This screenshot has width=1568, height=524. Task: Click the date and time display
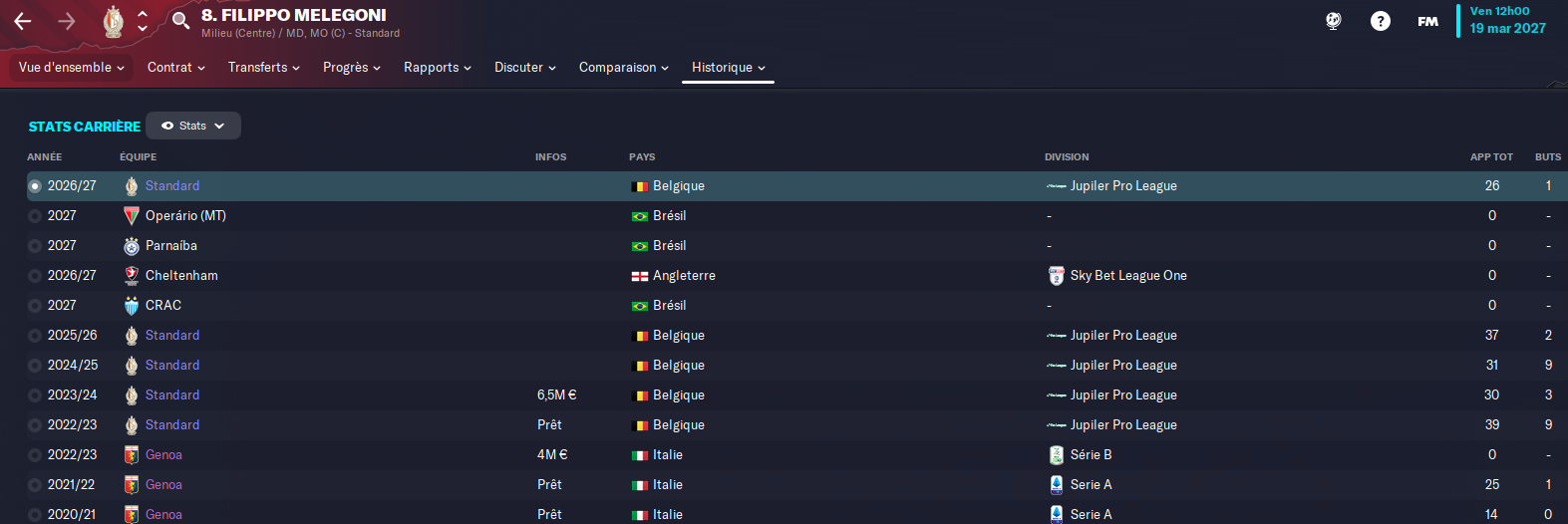tap(1507, 21)
